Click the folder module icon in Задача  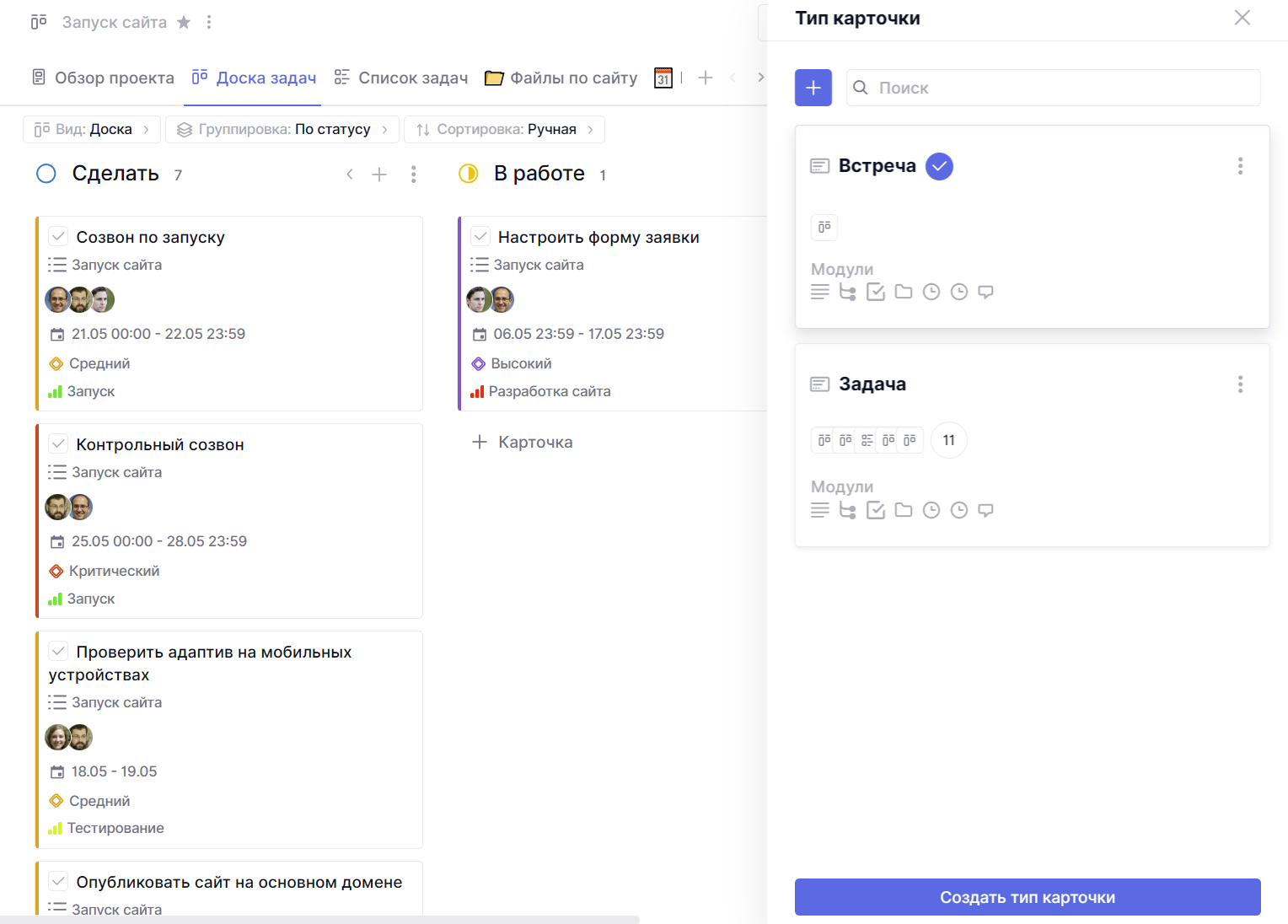coord(904,510)
